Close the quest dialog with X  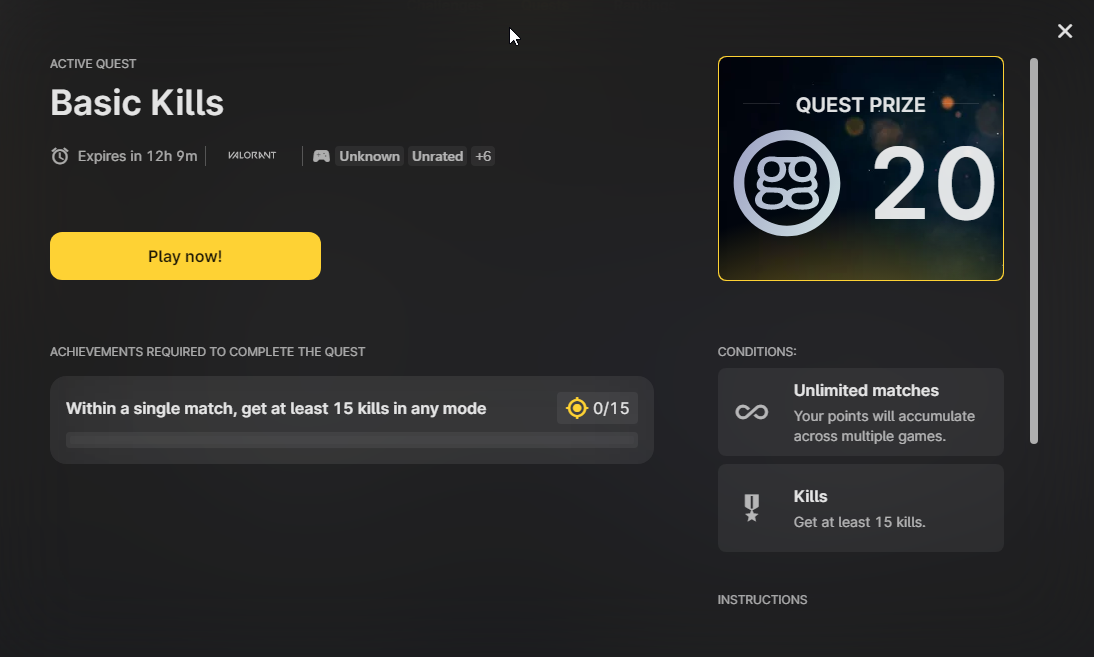pyautogui.click(x=1065, y=31)
